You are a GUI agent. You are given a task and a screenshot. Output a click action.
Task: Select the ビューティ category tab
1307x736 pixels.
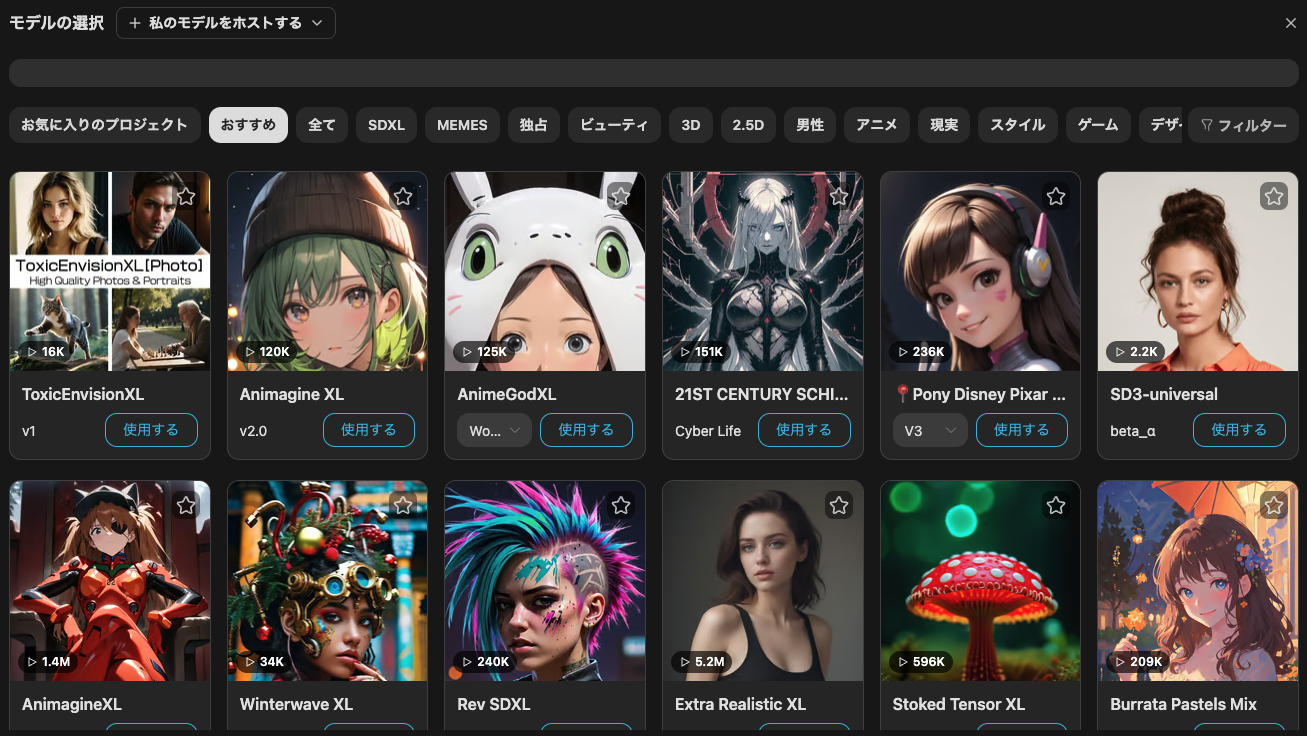pyautogui.click(x=614, y=125)
